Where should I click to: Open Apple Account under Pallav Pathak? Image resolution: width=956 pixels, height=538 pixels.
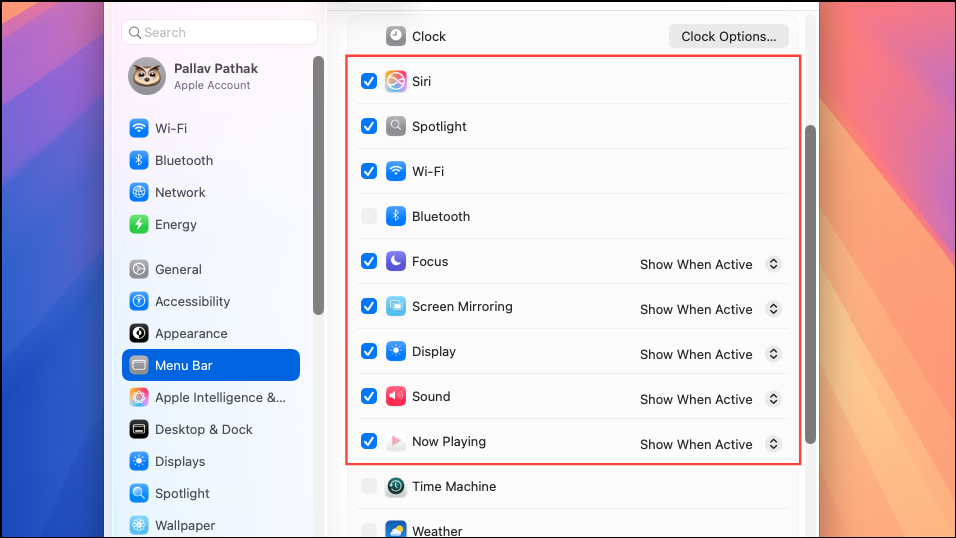pyautogui.click(x=212, y=85)
